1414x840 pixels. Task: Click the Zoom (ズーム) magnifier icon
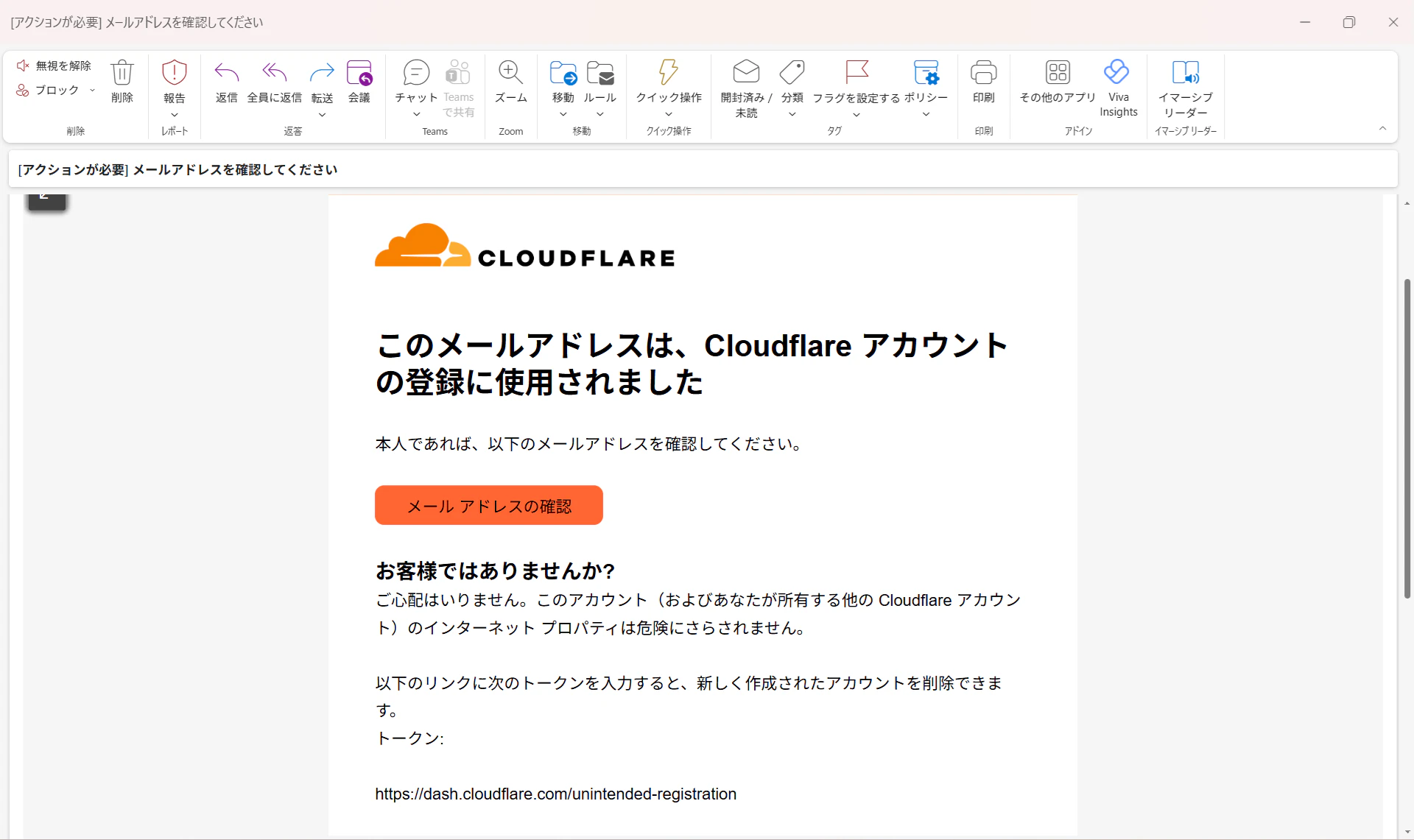510,72
